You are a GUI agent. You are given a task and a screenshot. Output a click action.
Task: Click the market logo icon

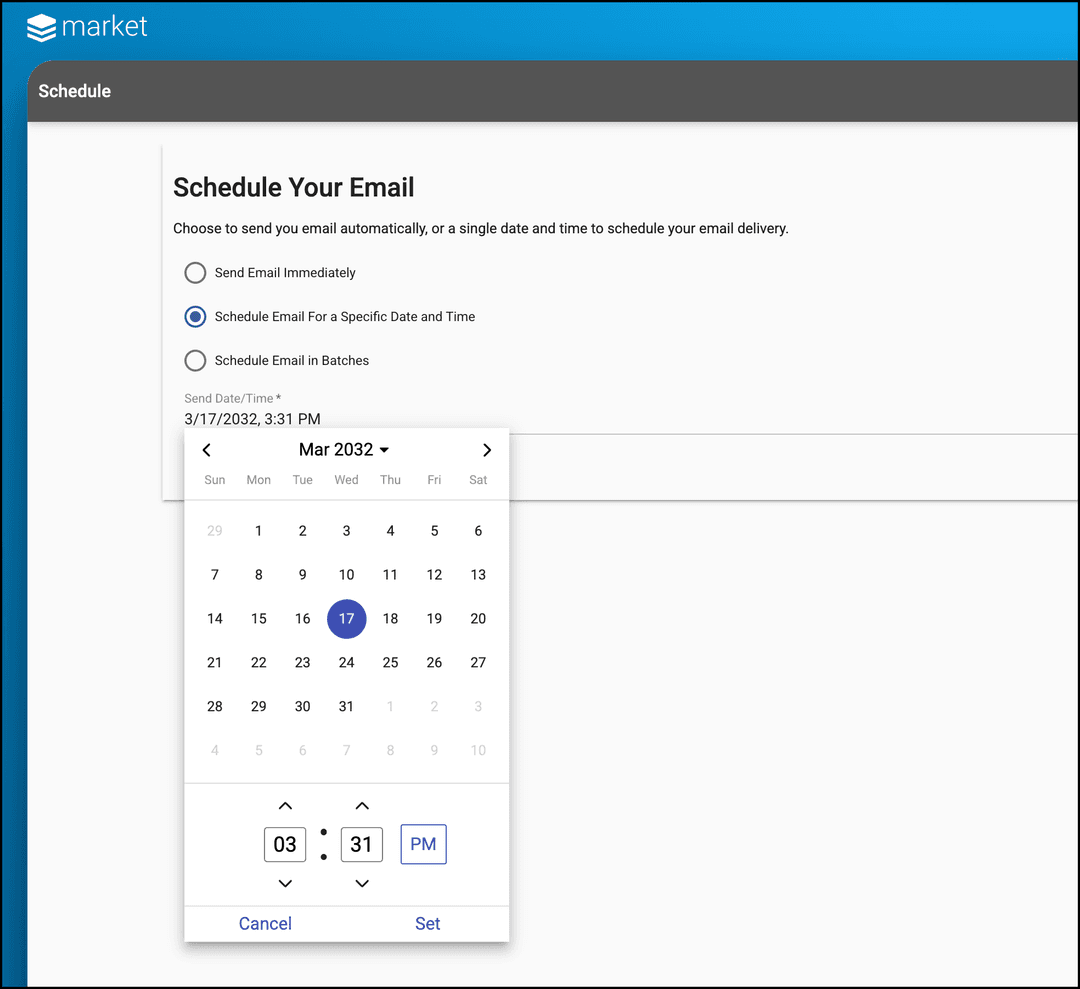point(41,28)
